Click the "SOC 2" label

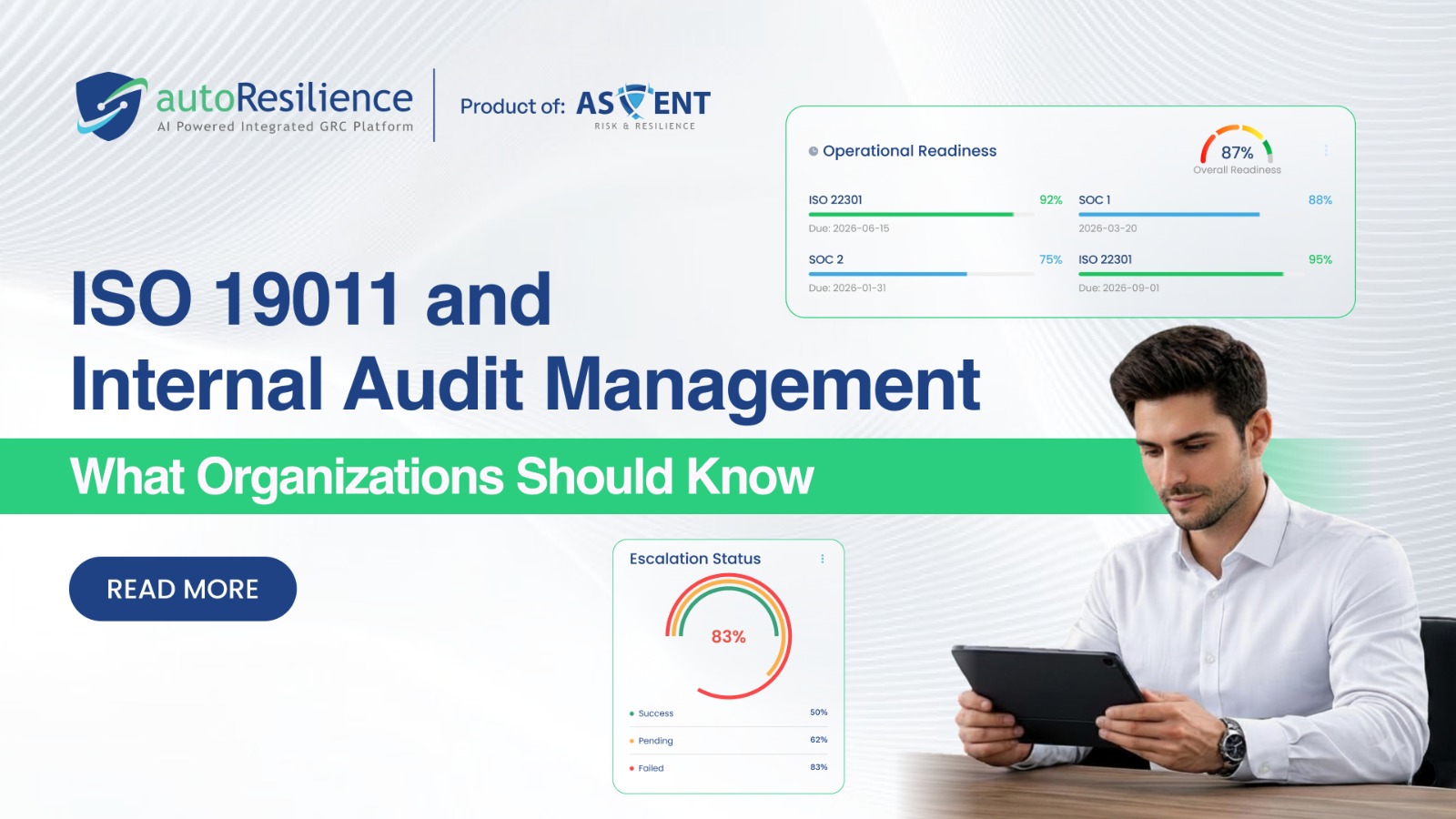(826, 259)
